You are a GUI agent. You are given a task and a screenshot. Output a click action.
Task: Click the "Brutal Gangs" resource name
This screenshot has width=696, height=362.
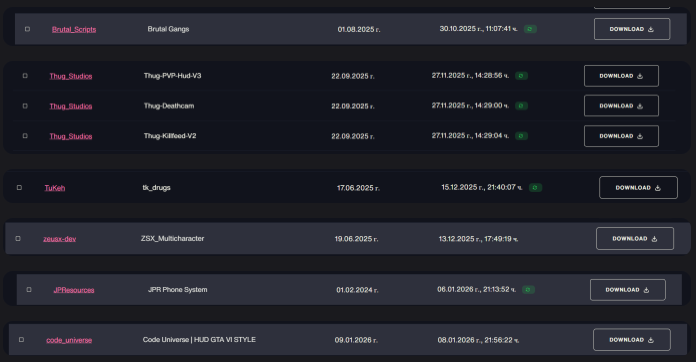(x=168, y=29)
